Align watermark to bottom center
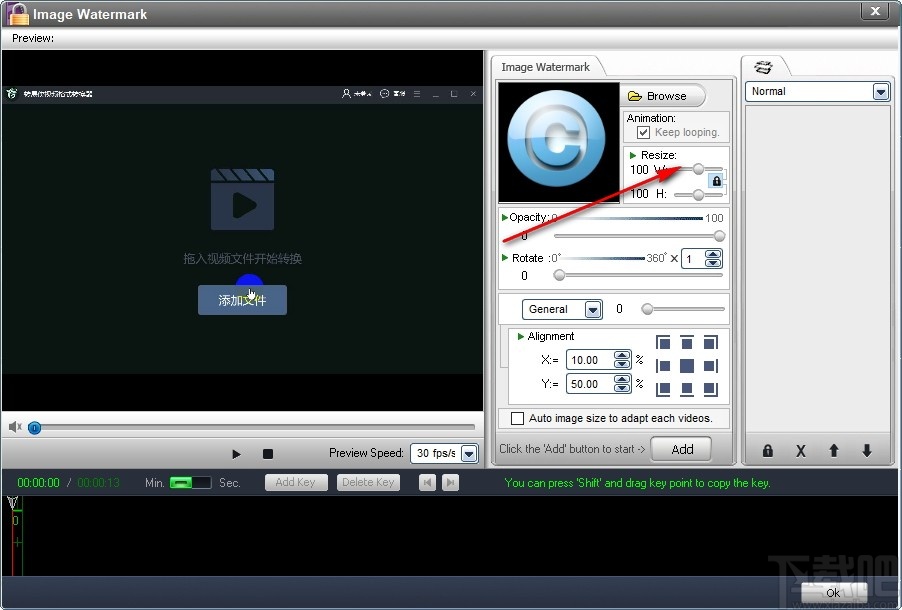This screenshot has width=902, height=610. click(686, 389)
